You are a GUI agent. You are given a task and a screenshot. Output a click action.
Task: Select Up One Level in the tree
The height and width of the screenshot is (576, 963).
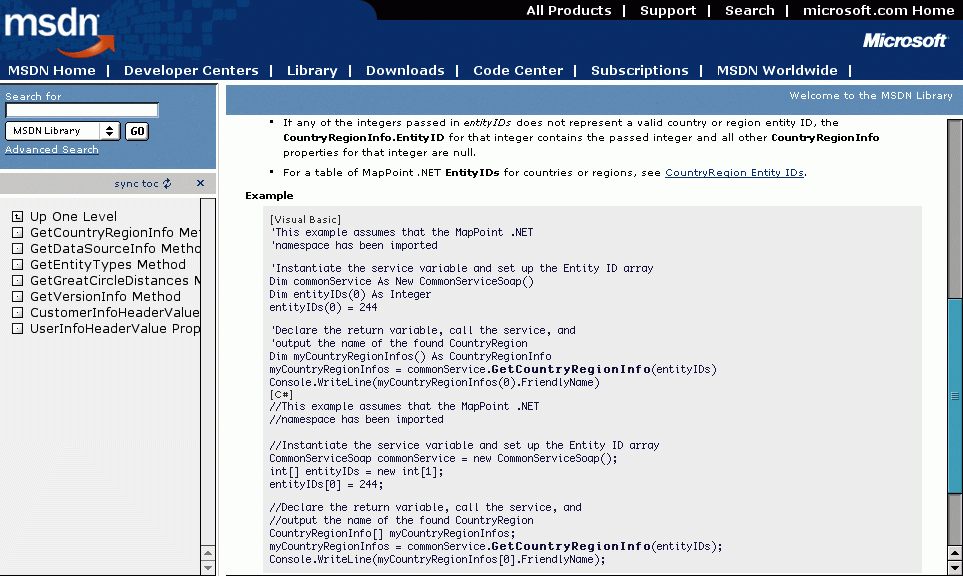coord(73,216)
